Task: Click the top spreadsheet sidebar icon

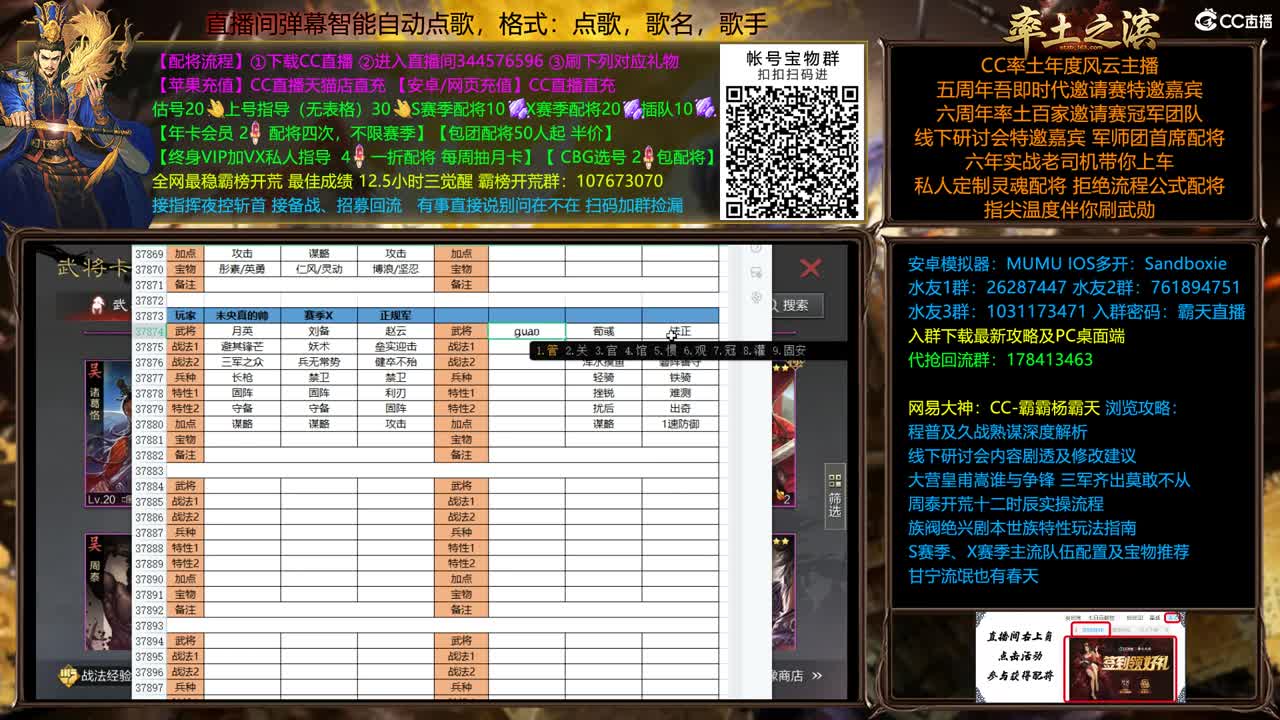Action: coord(756,249)
